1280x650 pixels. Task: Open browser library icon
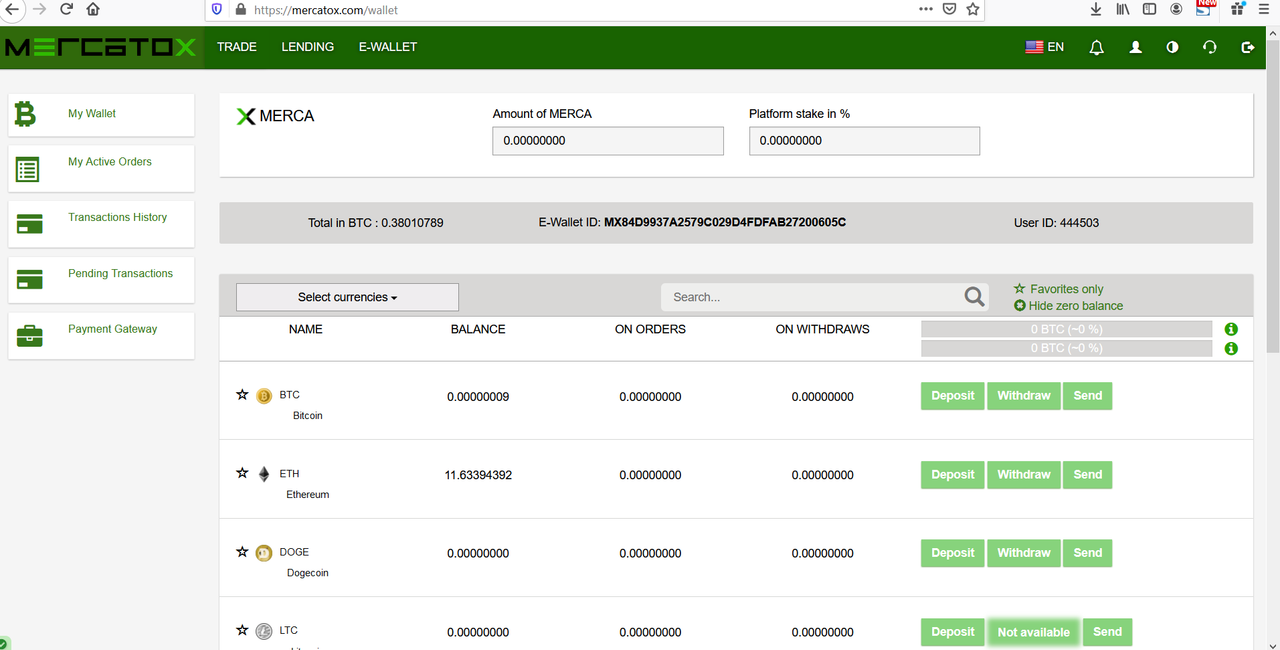click(1123, 9)
